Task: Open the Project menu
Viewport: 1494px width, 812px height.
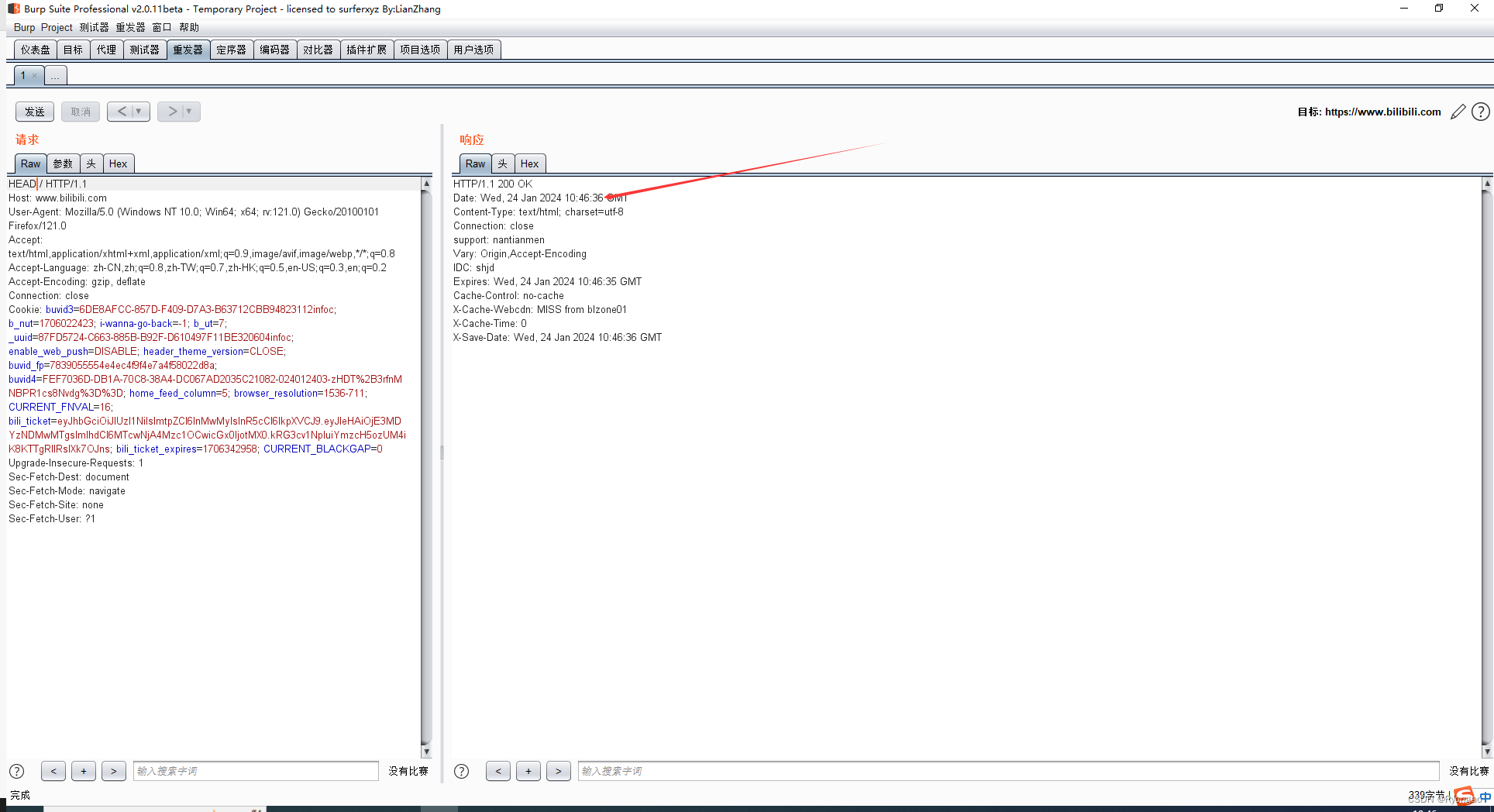Action: pyautogui.click(x=57, y=27)
